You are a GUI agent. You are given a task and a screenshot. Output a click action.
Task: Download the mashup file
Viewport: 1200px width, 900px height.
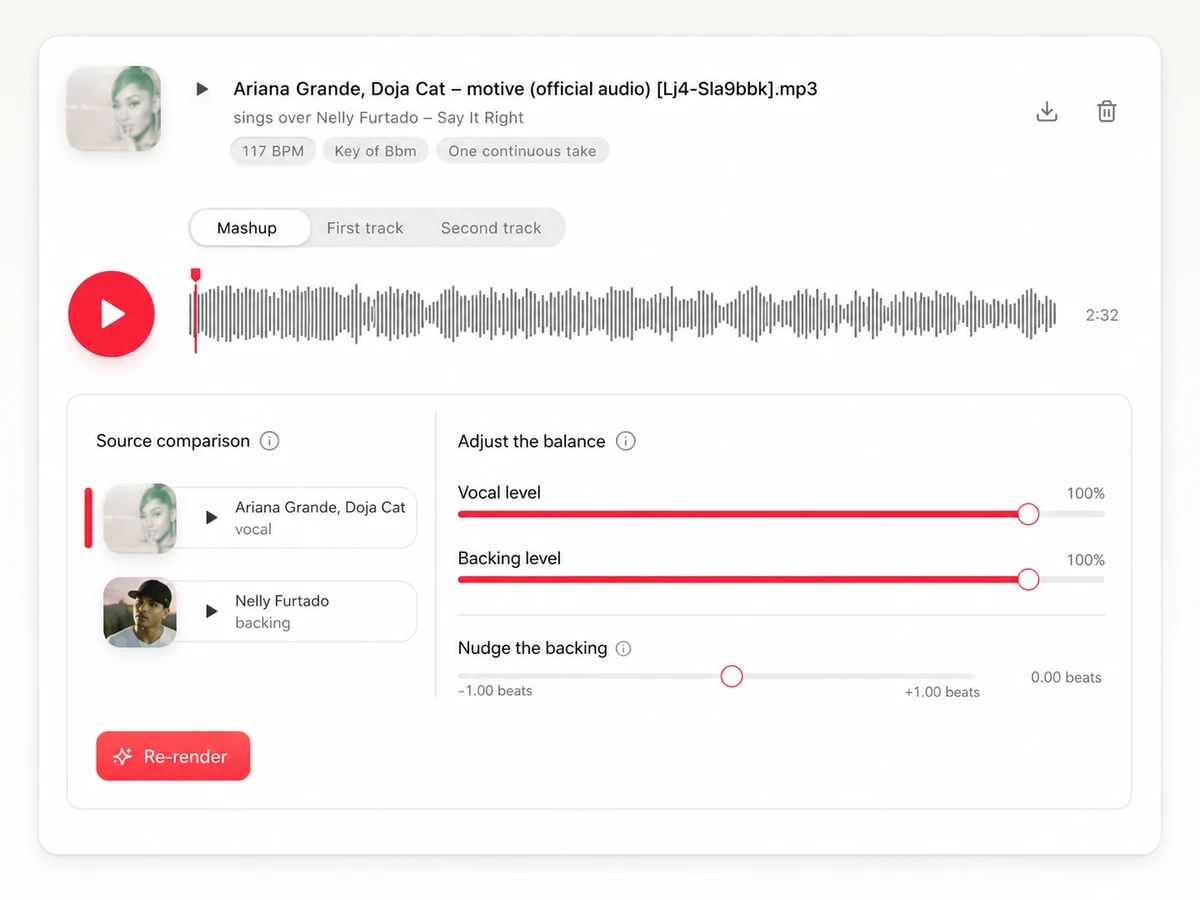1047,111
